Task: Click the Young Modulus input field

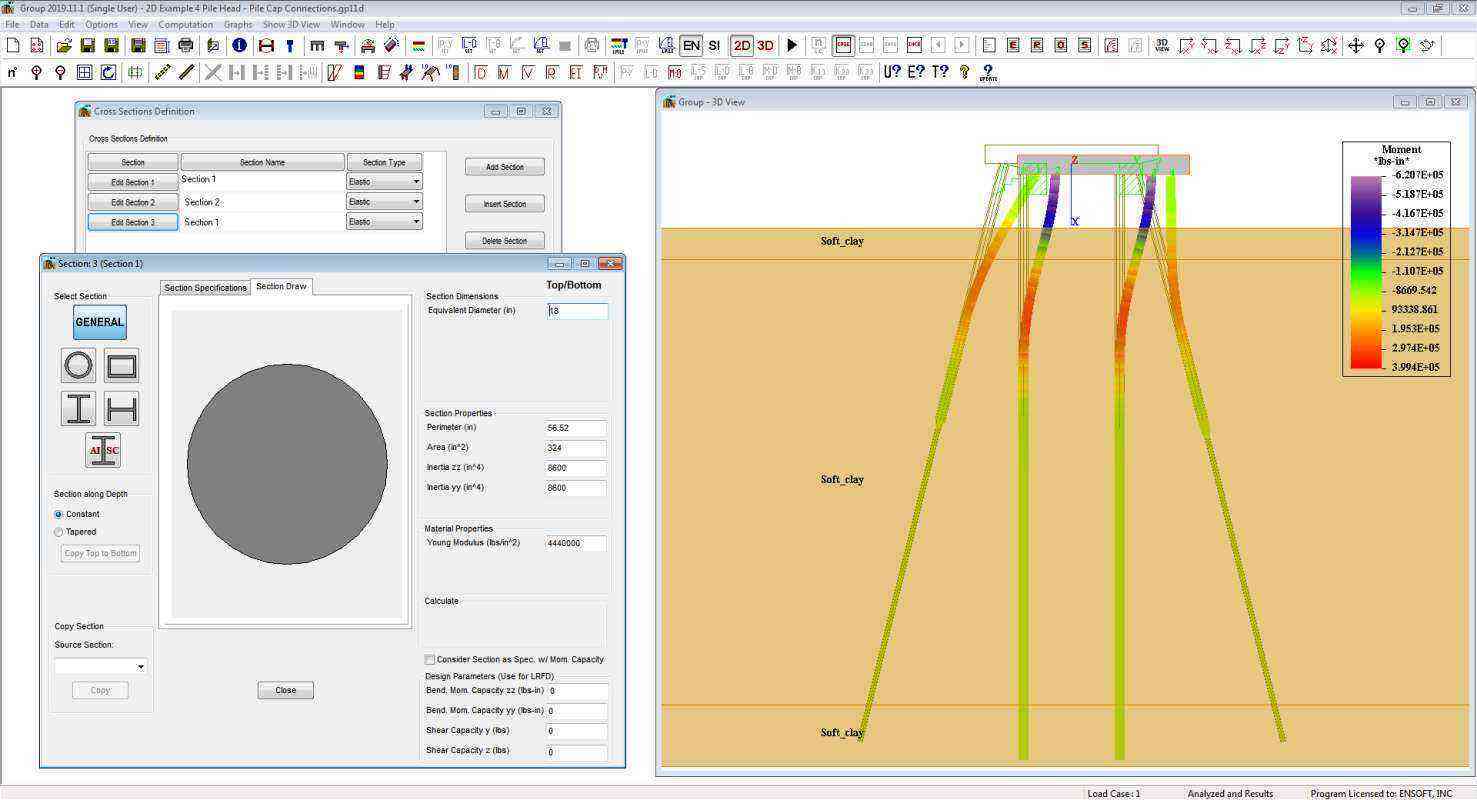Action: pyautogui.click(x=575, y=543)
